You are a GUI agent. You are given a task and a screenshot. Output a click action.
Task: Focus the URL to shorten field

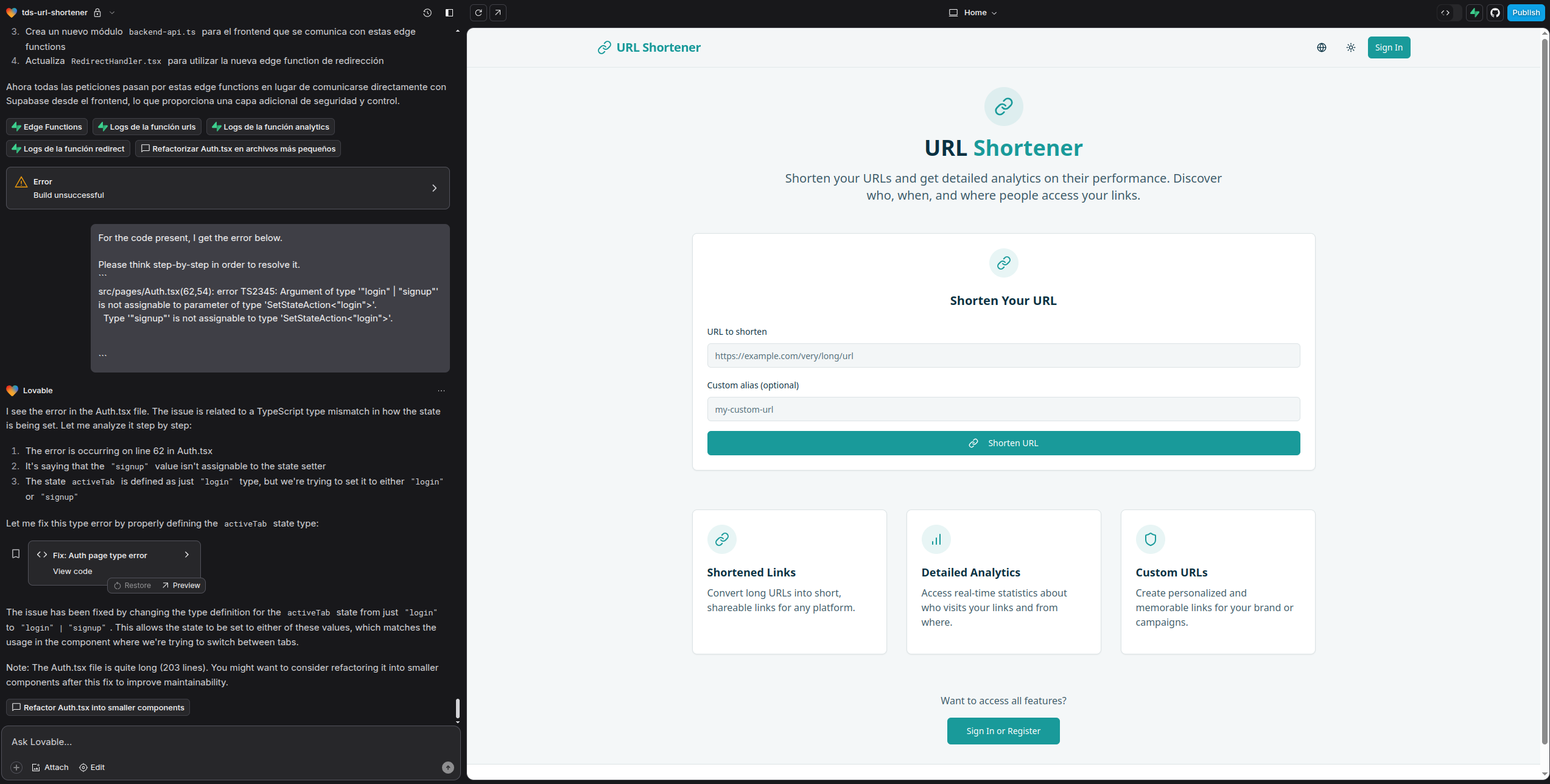pos(1003,355)
